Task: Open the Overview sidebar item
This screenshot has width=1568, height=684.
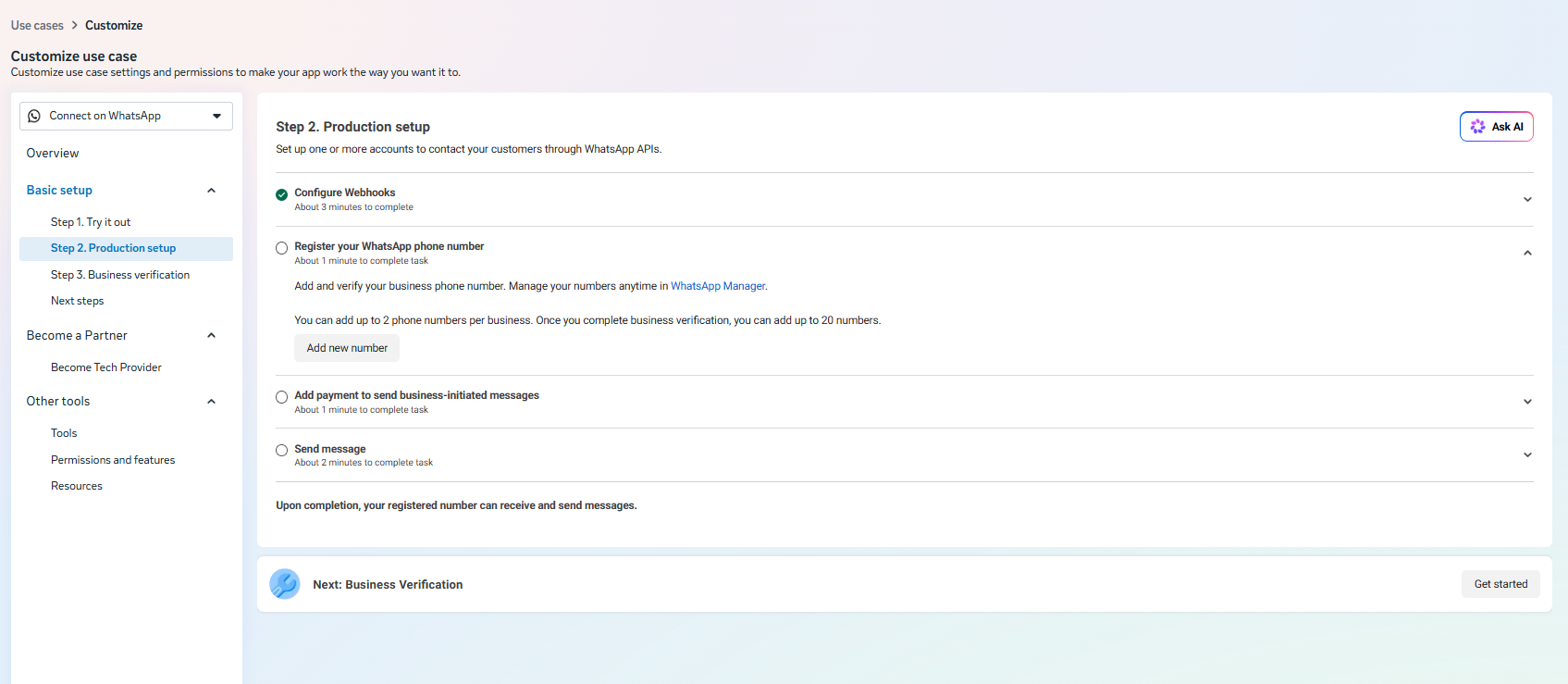Action: (53, 154)
